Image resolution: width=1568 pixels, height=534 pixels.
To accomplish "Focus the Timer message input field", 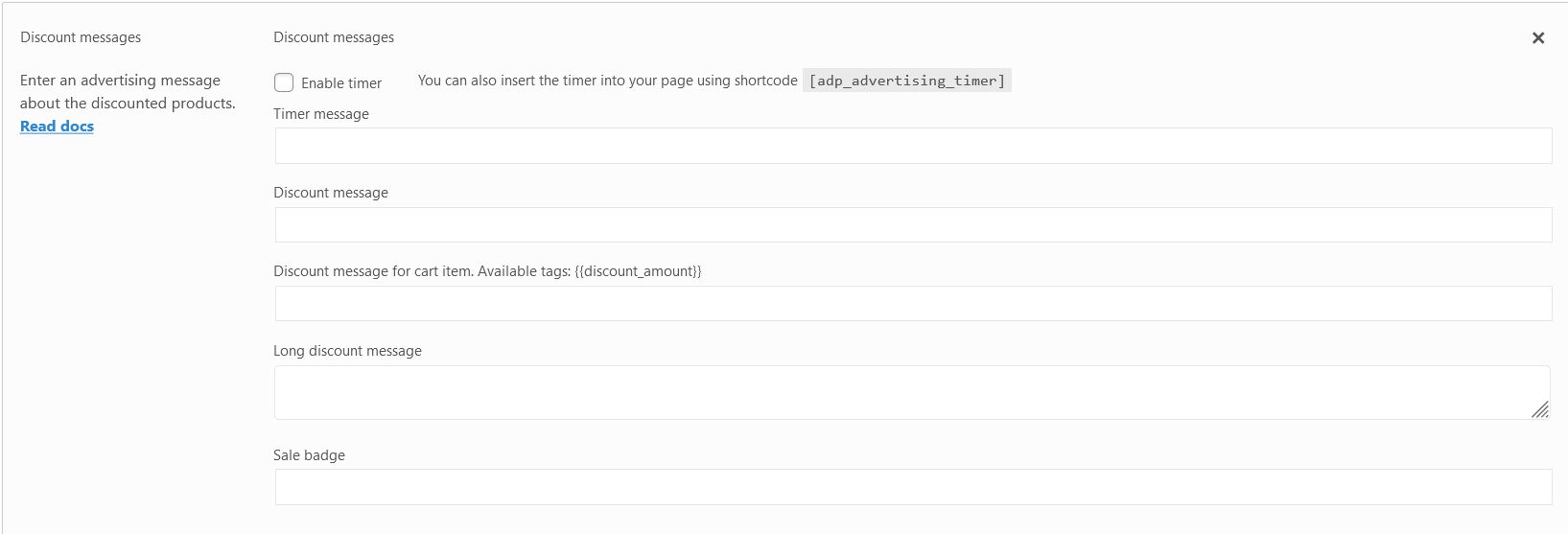I will [x=913, y=146].
